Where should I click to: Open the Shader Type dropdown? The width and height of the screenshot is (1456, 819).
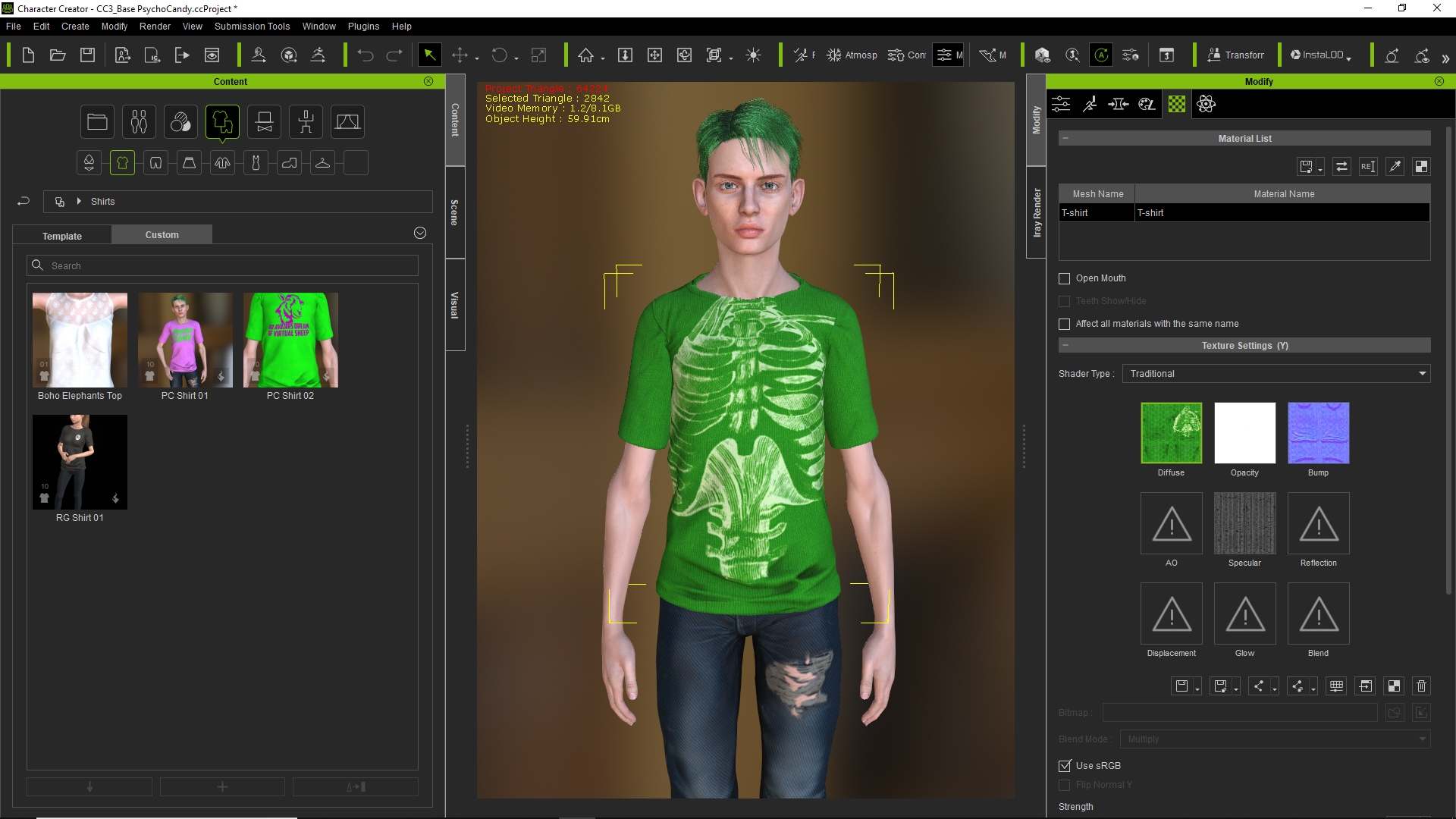click(x=1276, y=373)
